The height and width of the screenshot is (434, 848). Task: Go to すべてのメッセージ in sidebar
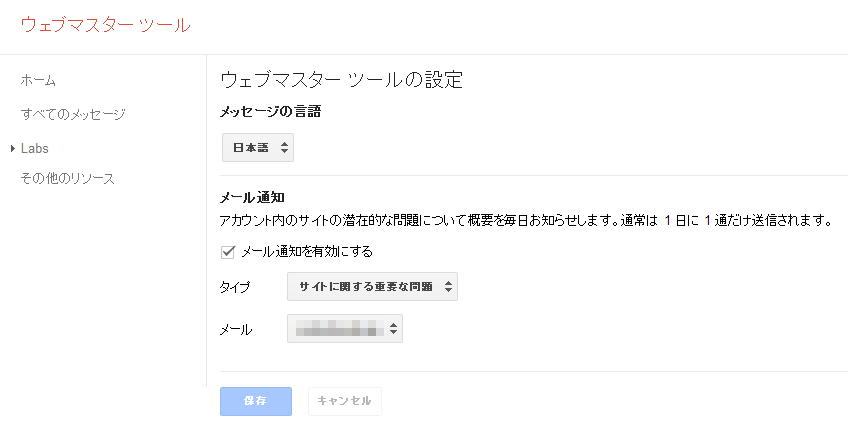click(73, 114)
